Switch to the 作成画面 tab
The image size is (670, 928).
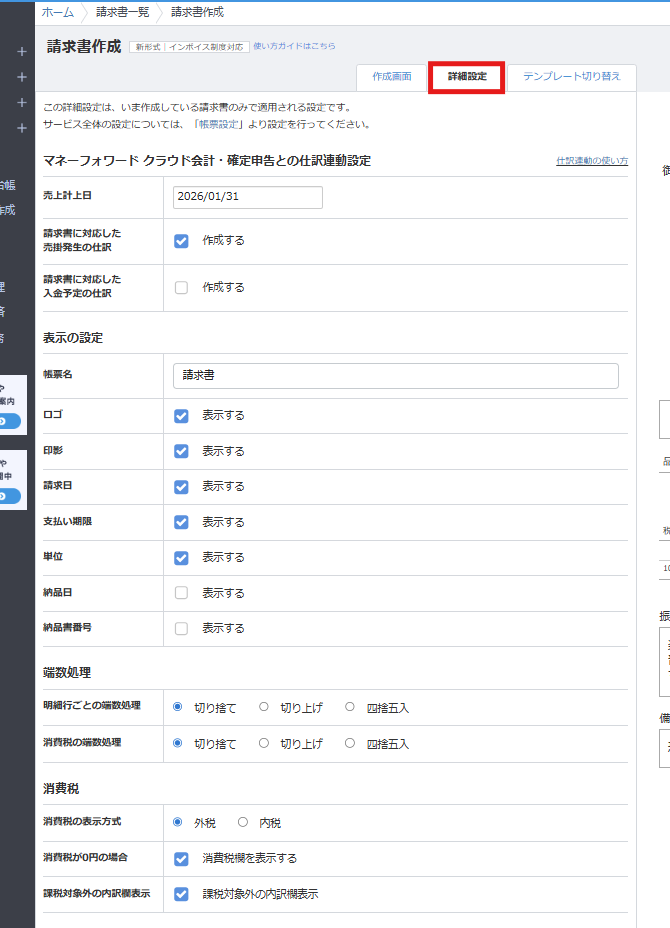coord(391,77)
